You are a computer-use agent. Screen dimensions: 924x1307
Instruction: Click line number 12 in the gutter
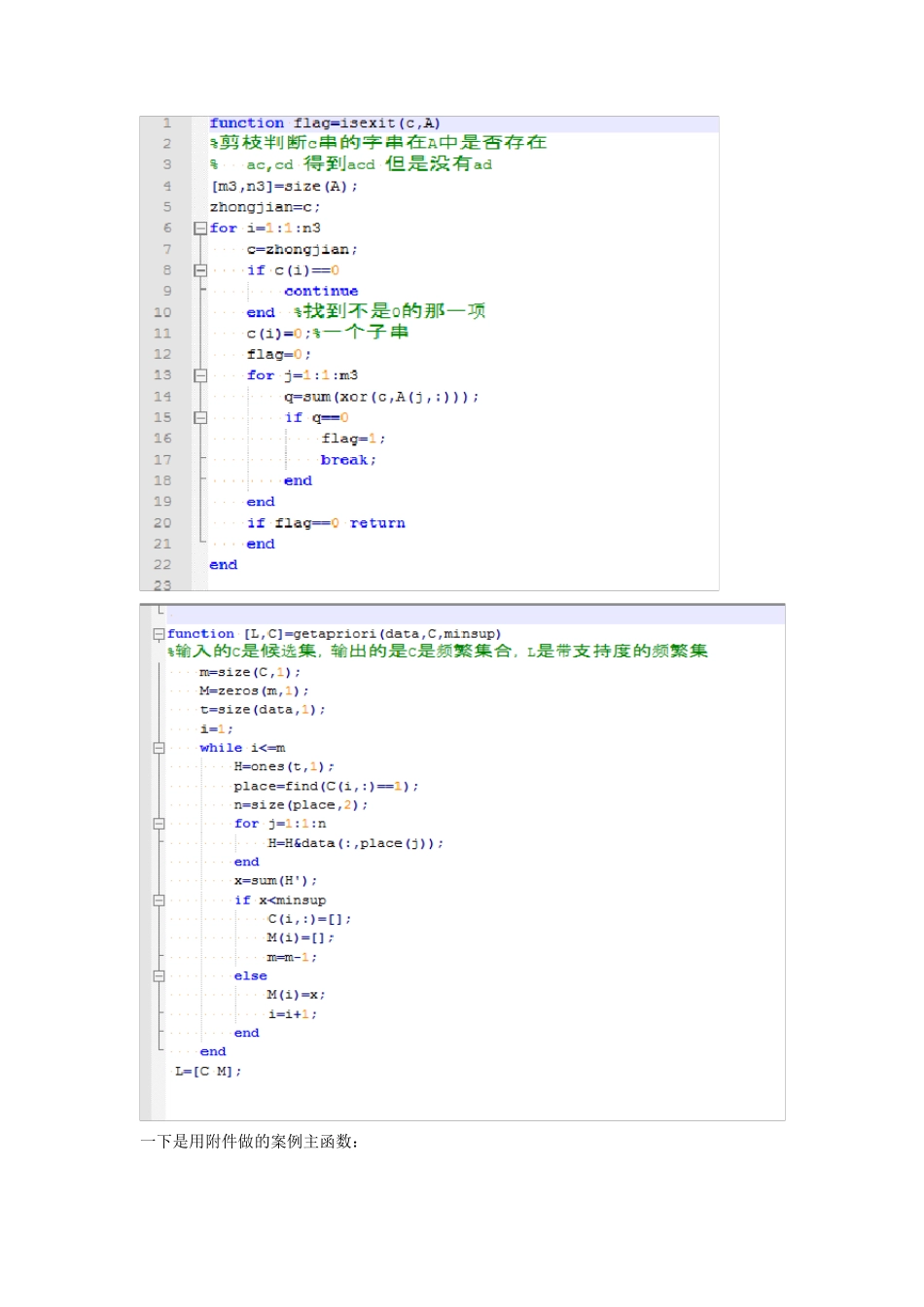[162, 355]
